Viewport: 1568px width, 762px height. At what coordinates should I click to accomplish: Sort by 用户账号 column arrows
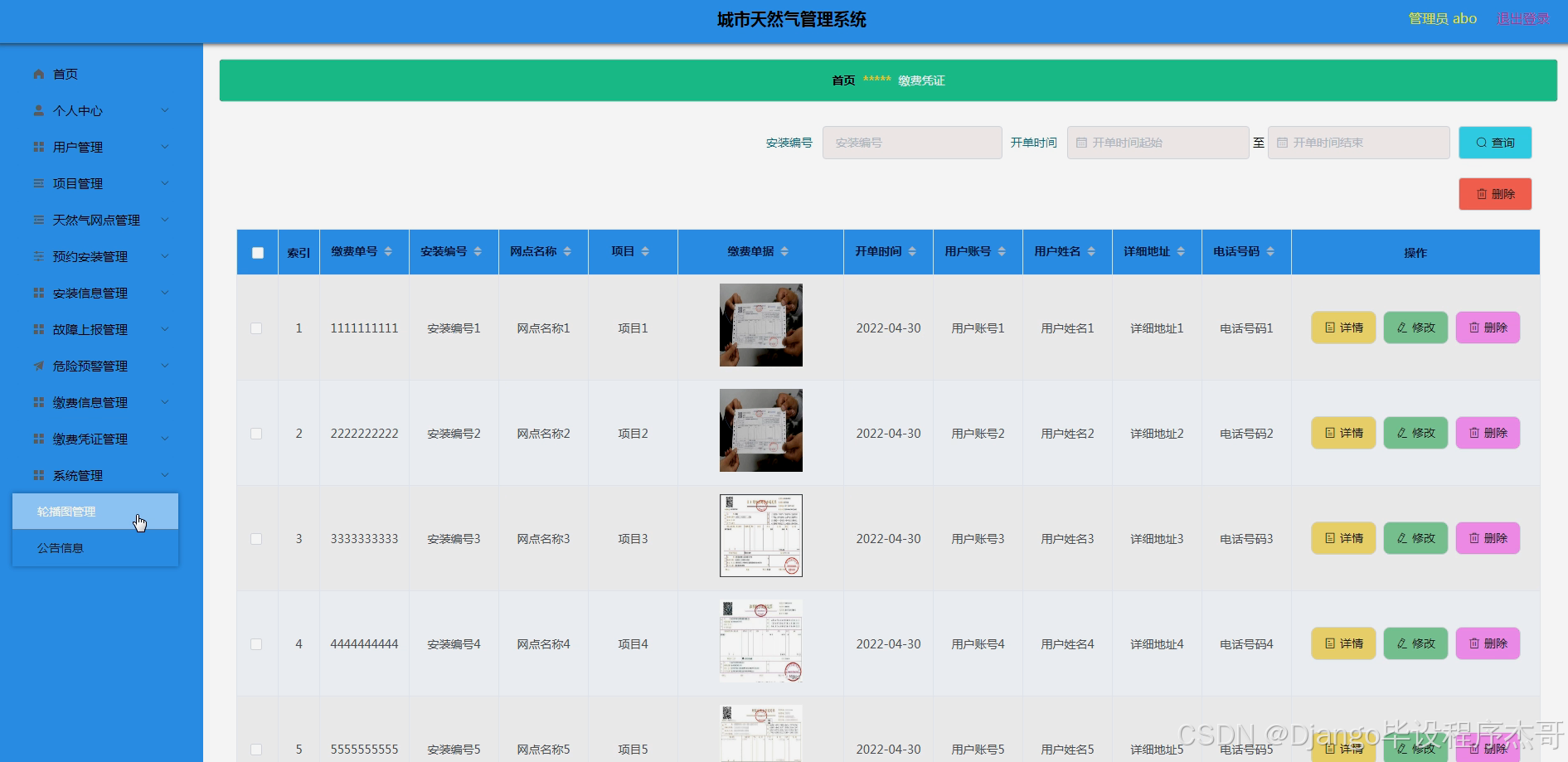point(1002,251)
